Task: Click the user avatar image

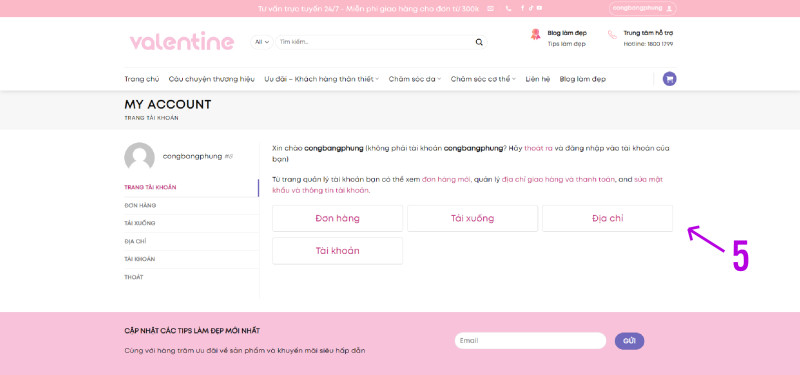Action: click(x=139, y=157)
